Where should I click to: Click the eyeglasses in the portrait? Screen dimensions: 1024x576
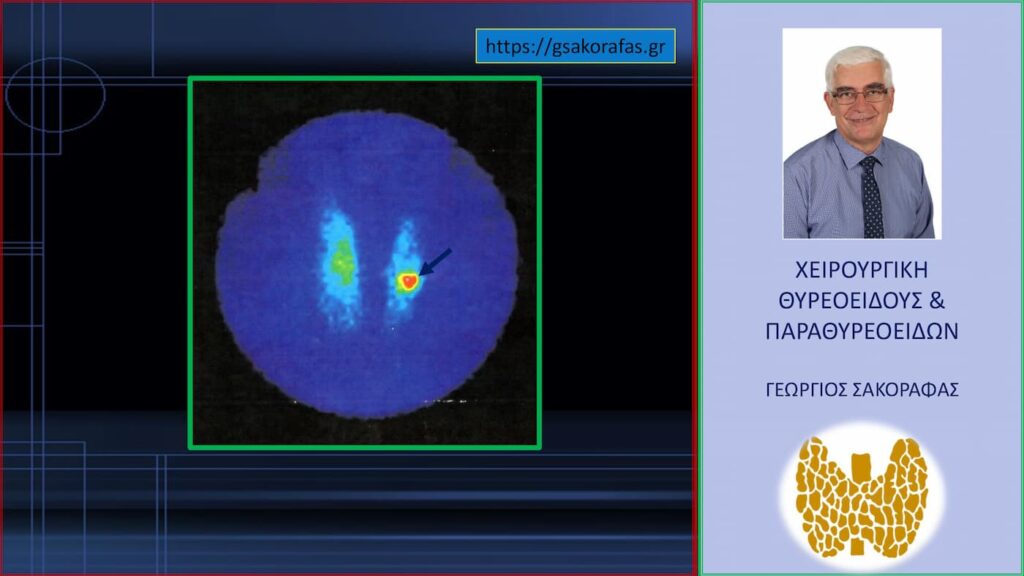pyautogui.click(x=858, y=96)
